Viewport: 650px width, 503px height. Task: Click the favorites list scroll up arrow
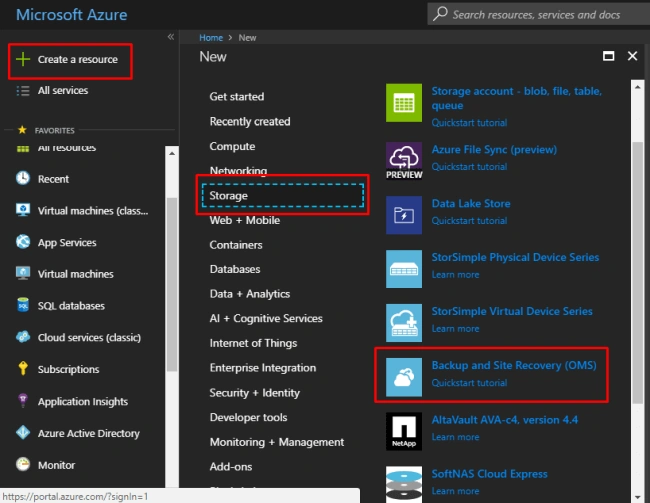point(172,153)
